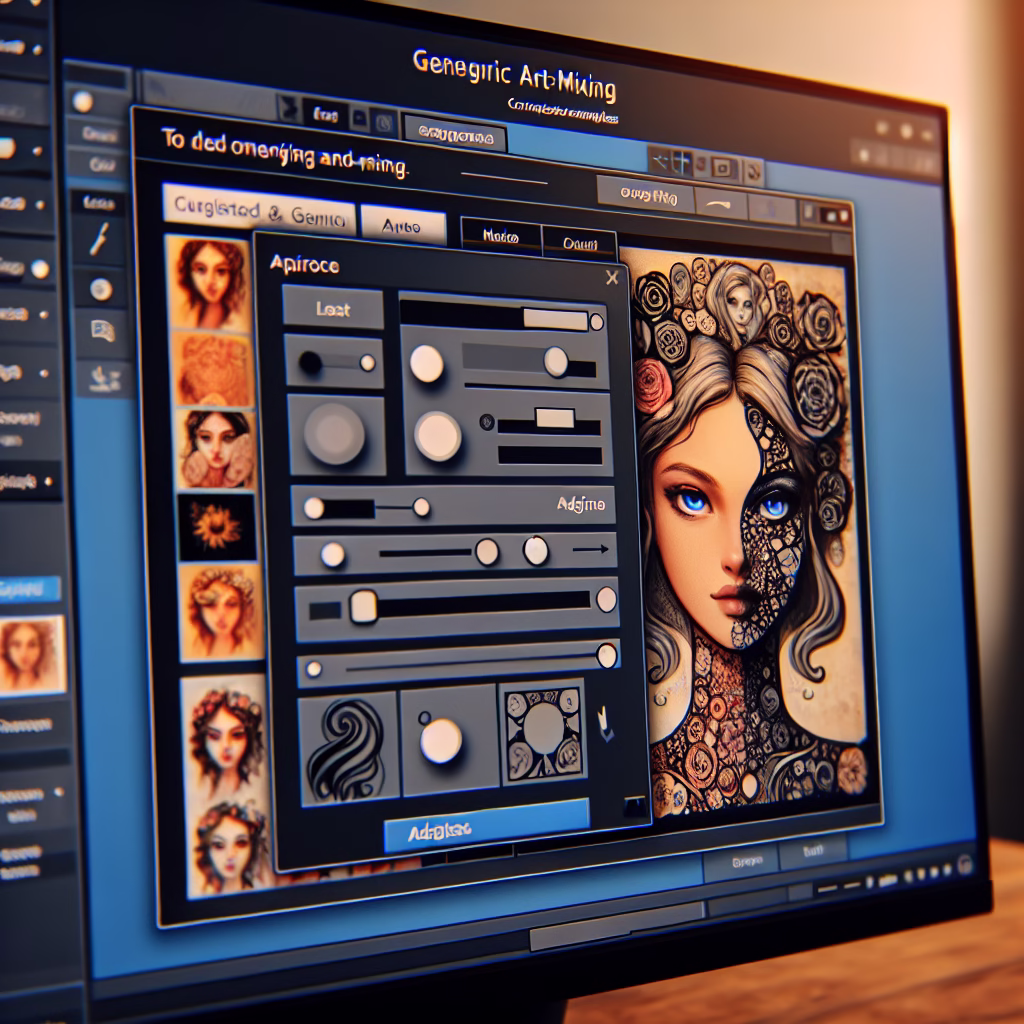Viewport: 1024px width, 1024px height.
Task: Click the rotate icon beside the crop tool
Action: tap(755, 173)
